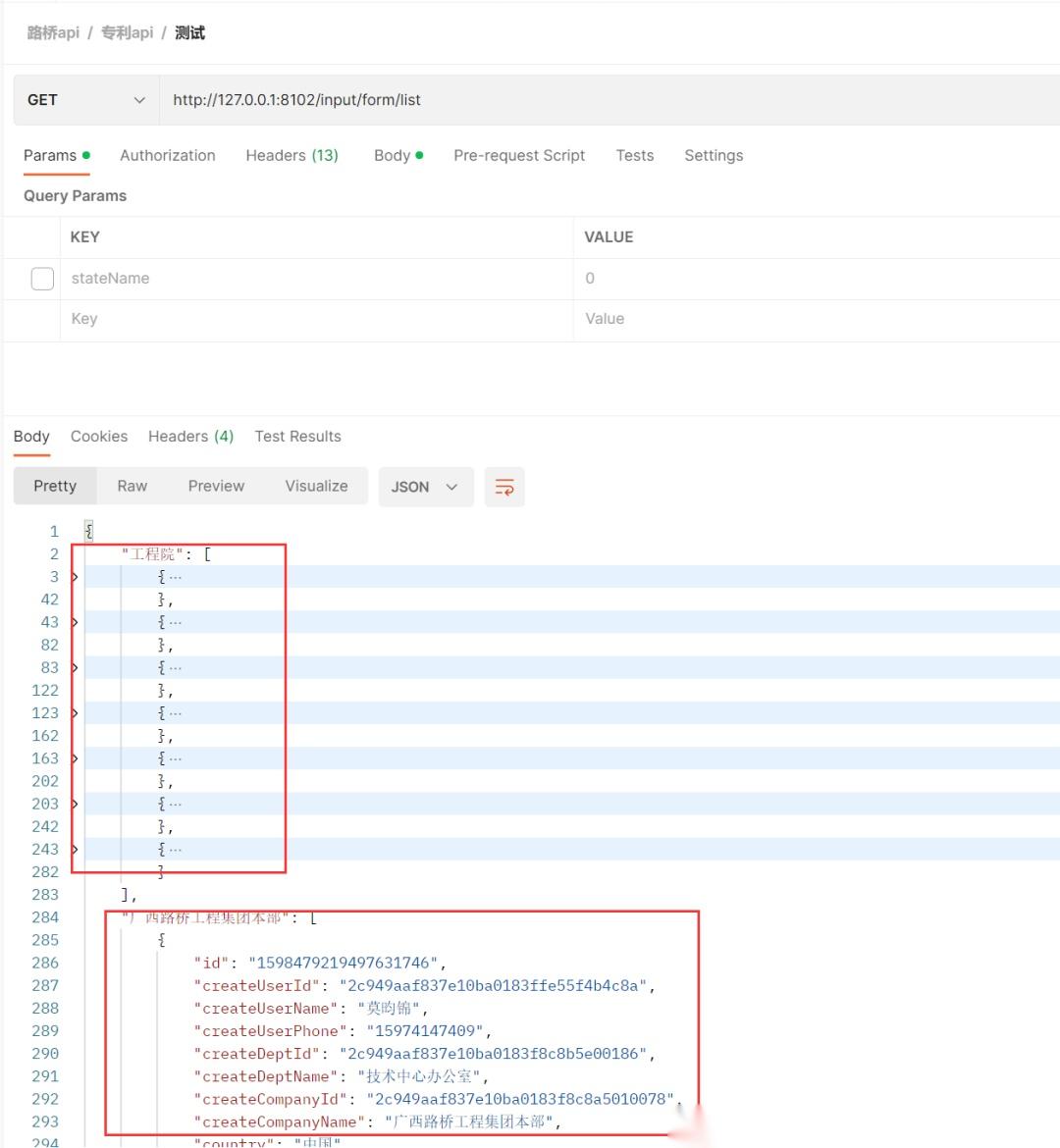Open the Test Results tab
Image resolution: width=1060 pixels, height=1148 pixels.
297,436
